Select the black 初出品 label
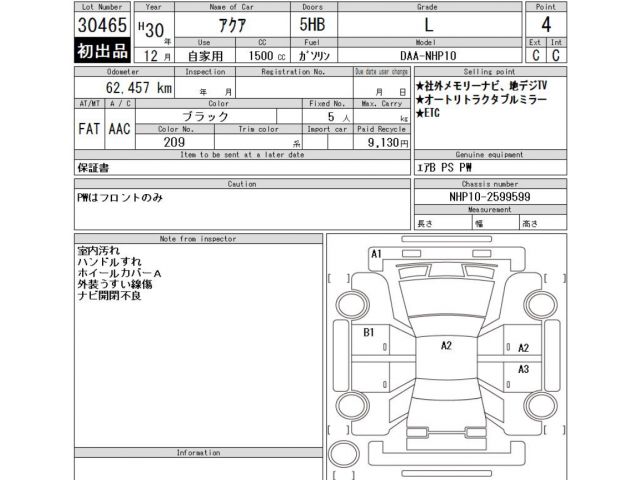Image resolution: width=640 pixels, height=480 pixels. (x=102, y=51)
